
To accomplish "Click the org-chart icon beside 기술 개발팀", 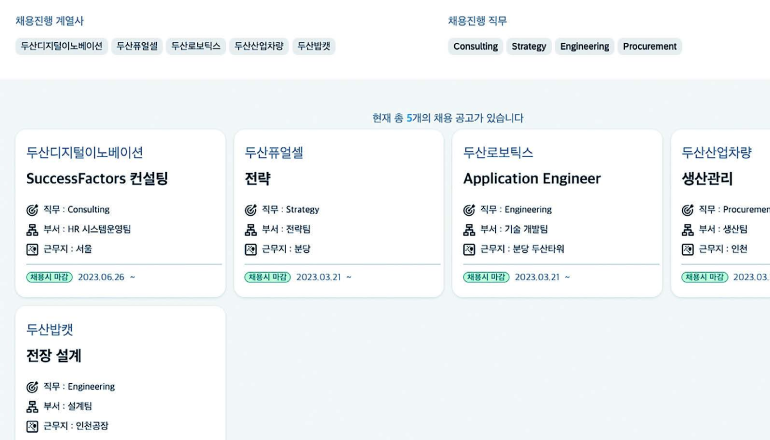I will (469, 229).
